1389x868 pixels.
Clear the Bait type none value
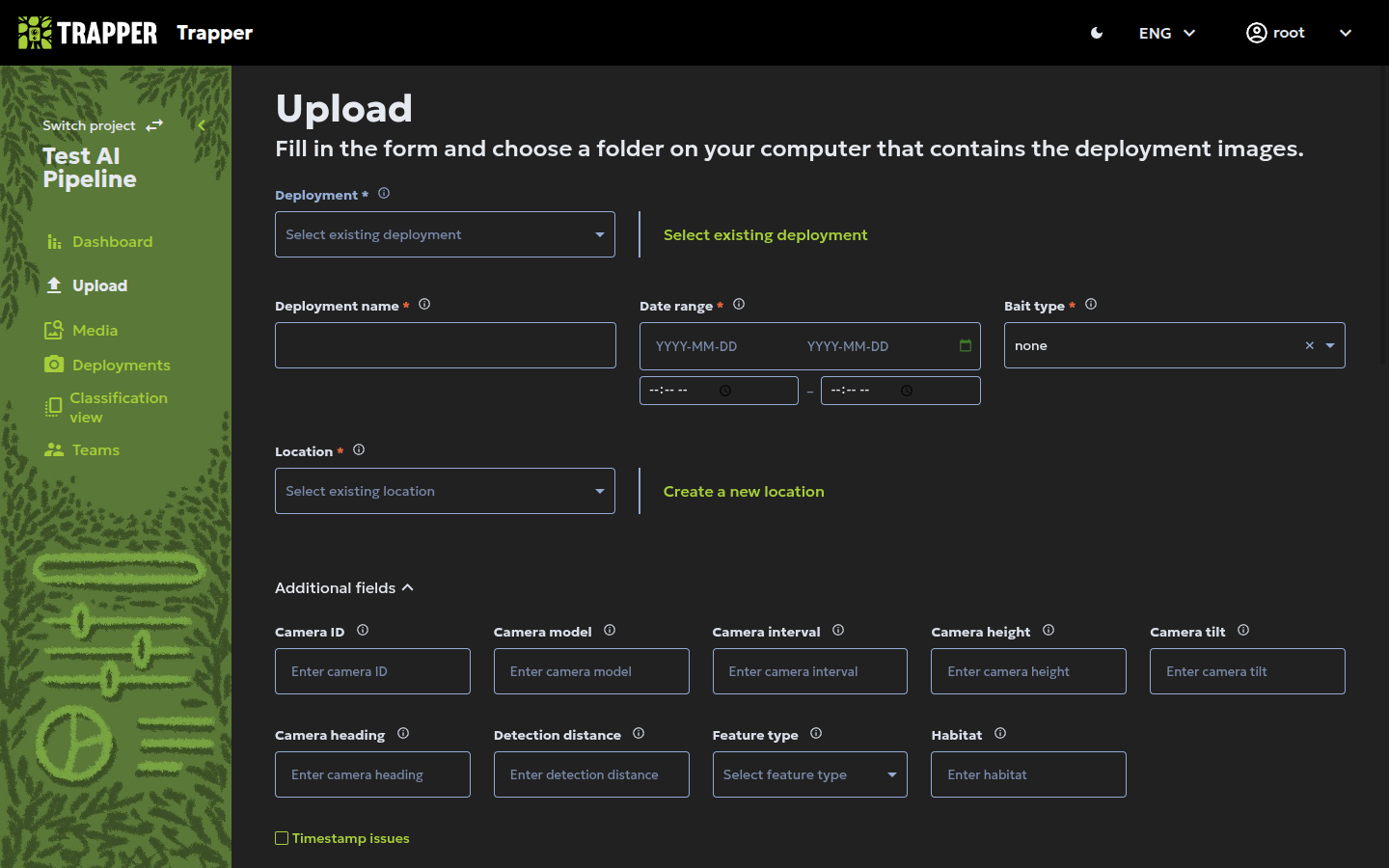coord(1310,345)
